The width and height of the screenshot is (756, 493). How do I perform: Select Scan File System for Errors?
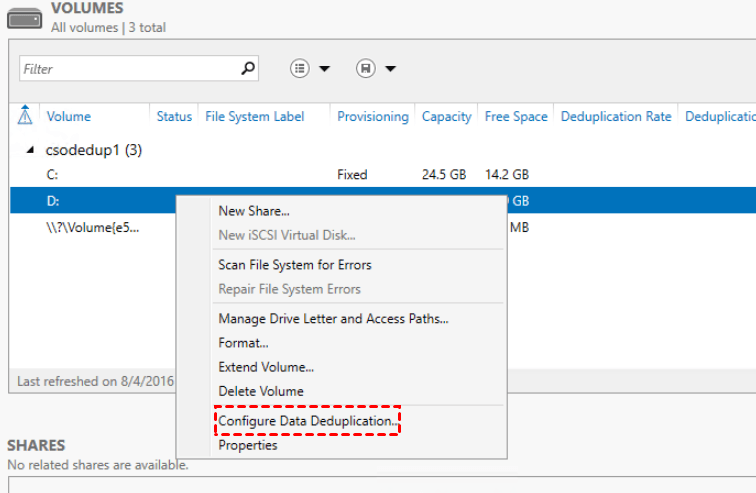pyautogui.click(x=295, y=265)
